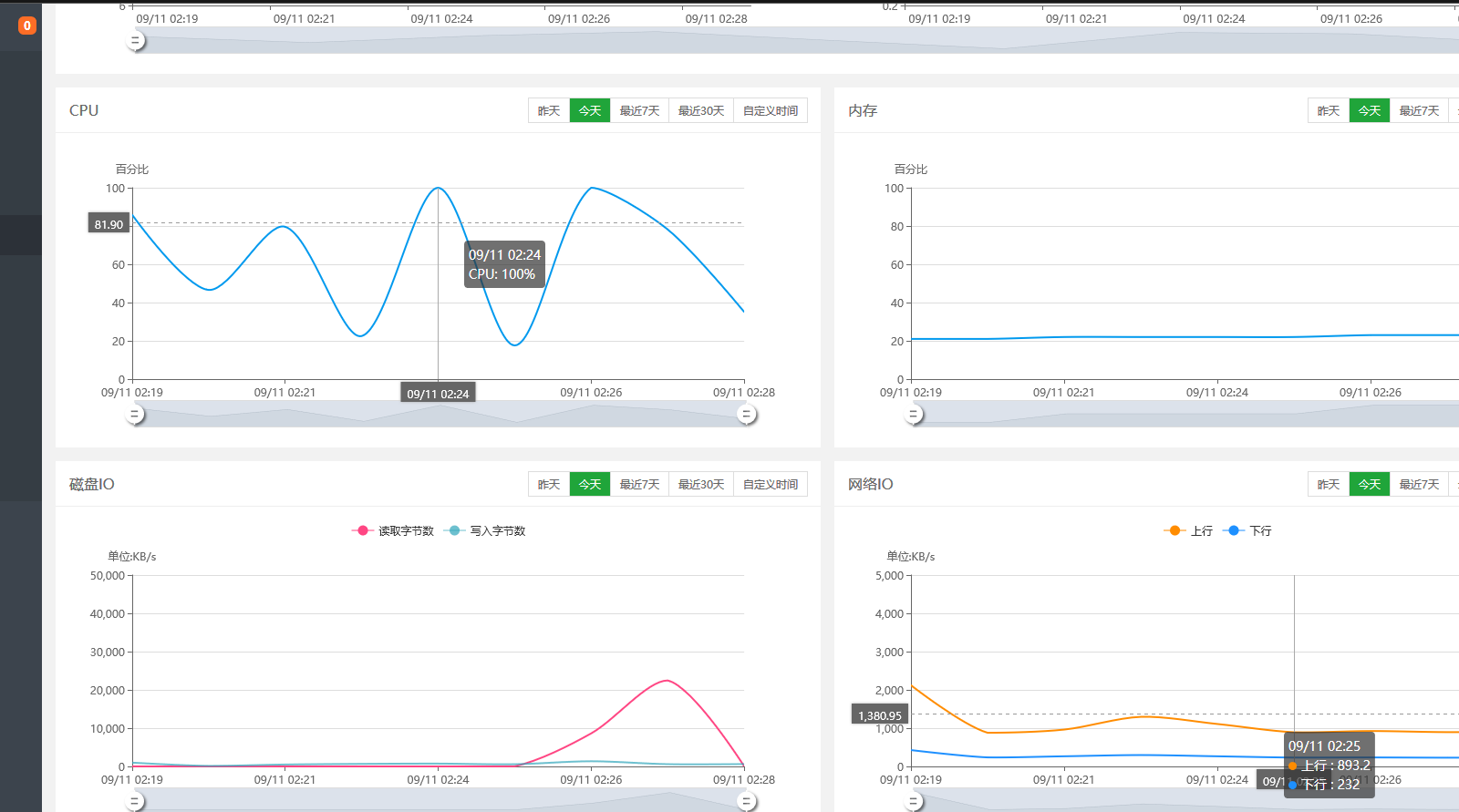Click 50,000 y-axis label in 磁盘IO chart
Screen dimensions: 1459x812
(x=108, y=576)
